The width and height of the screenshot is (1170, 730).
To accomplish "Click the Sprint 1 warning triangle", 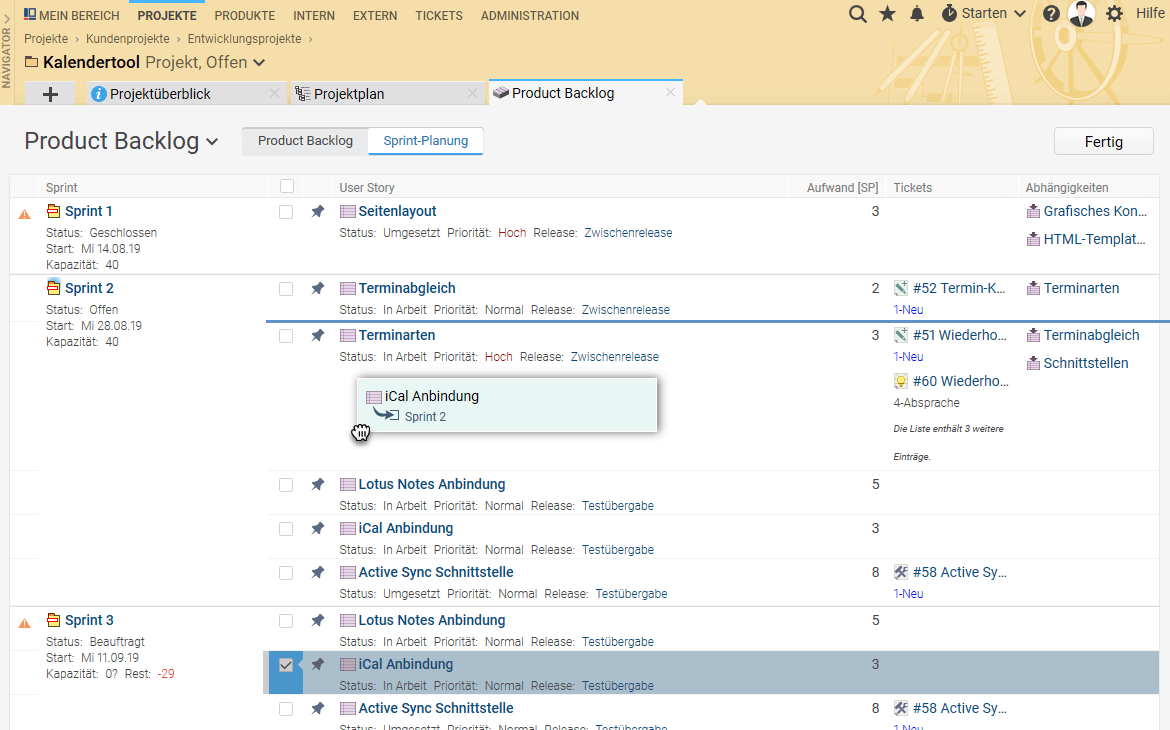I will point(25,213).
